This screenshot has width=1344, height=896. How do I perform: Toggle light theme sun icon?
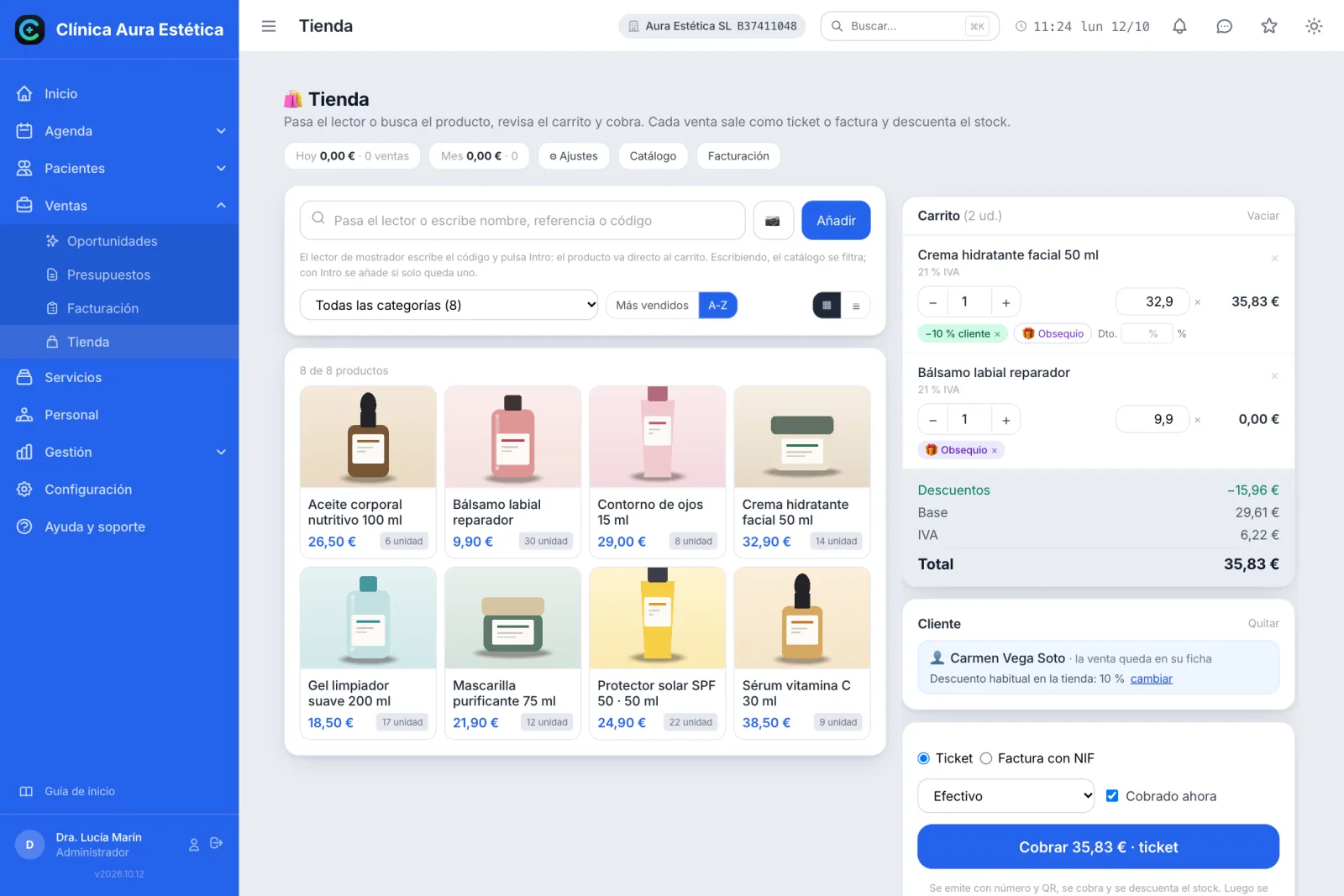pyautogui.click(x=1314, y=26)
